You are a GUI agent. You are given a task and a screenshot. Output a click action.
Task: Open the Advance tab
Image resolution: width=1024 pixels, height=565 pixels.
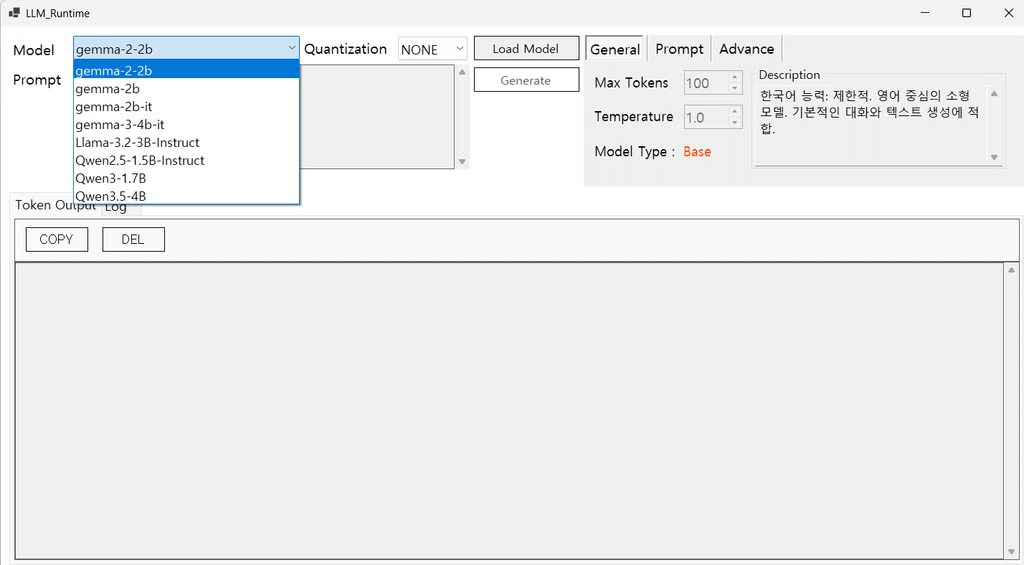746,49
